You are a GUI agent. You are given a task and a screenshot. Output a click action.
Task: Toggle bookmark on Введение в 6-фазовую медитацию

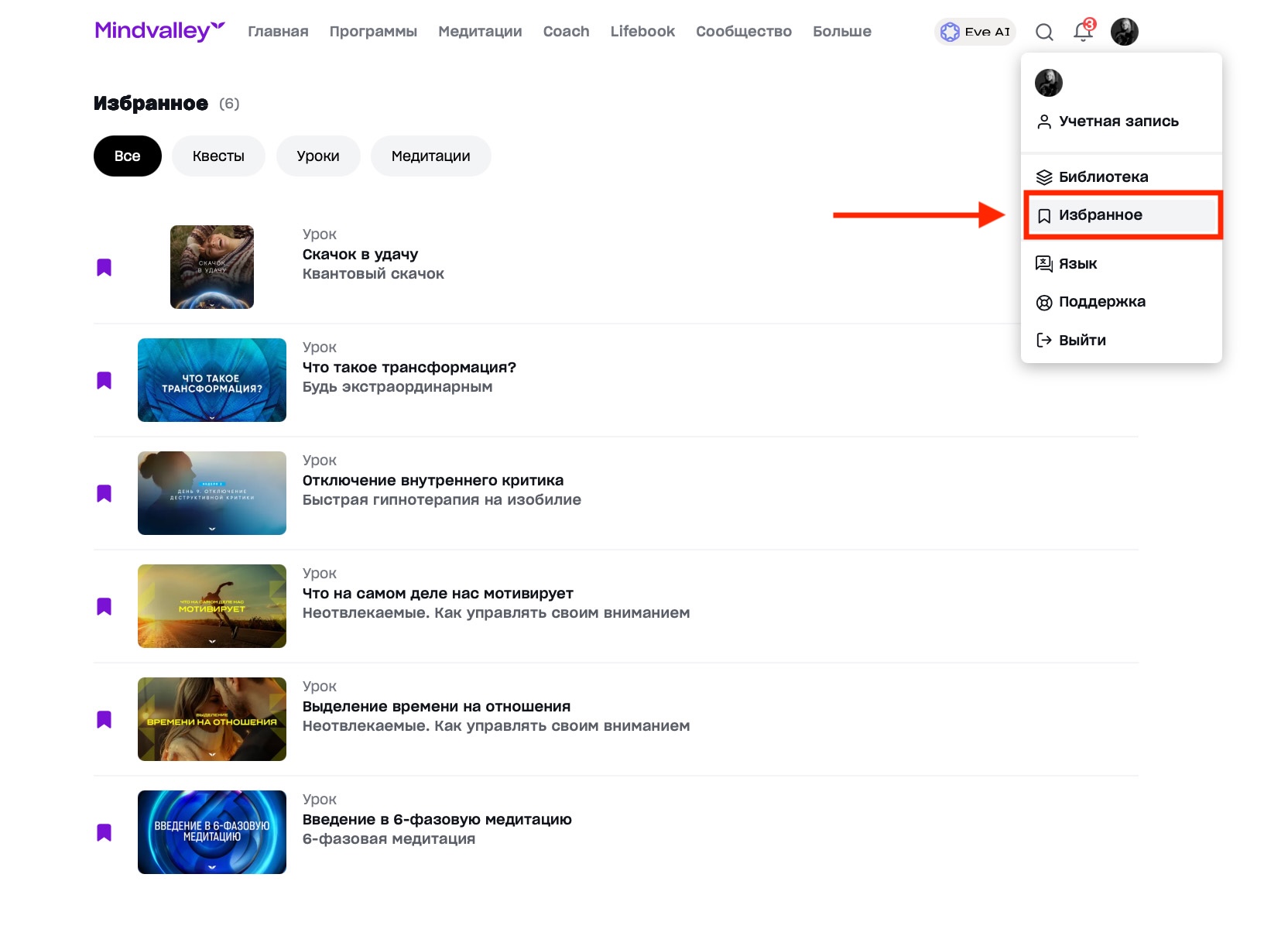point(104,833)
